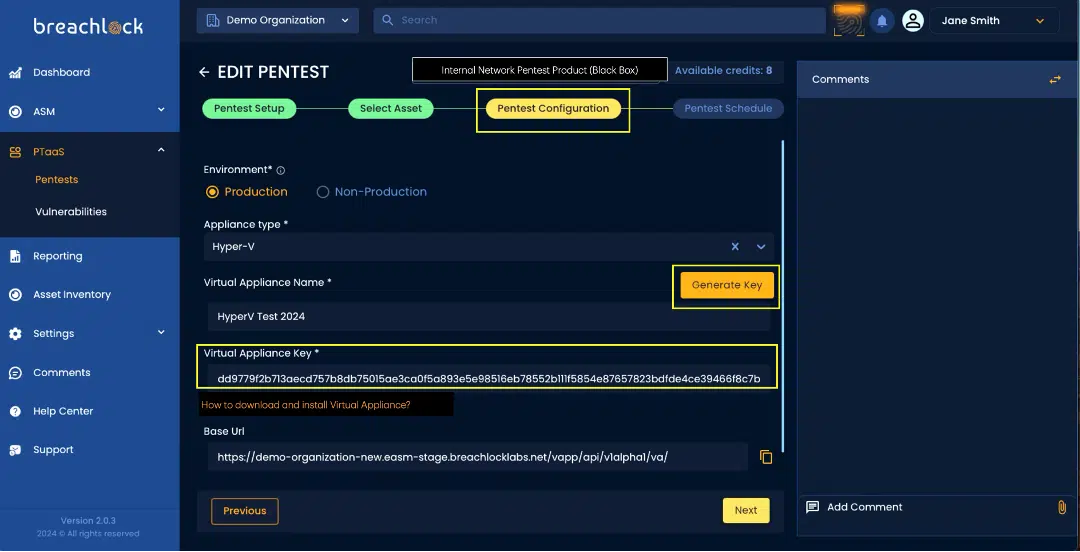Click the search magnifier icon
This screenshot has height=552, width=1080.
(x=388, y=20)
